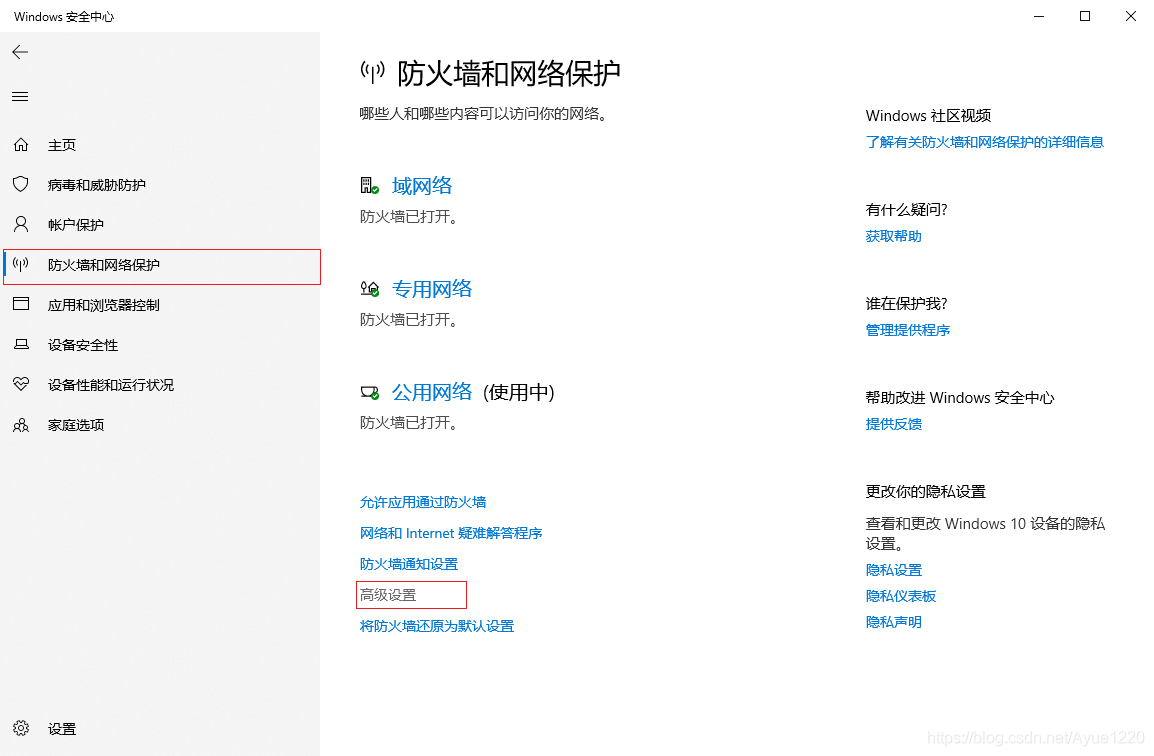1154x756 pixels.
Task: Open the 公用网络 firewall settings
Action: pyautogui.click(x=432, y=392)
